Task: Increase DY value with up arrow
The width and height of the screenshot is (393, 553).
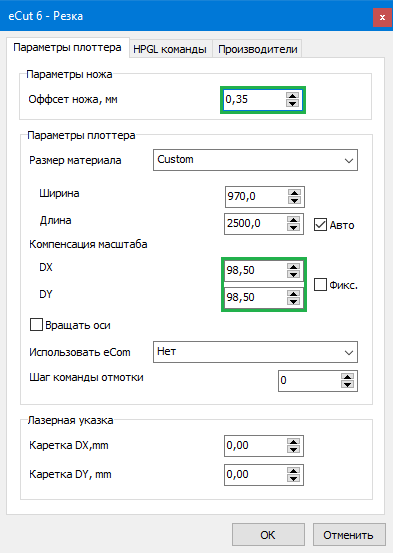Action: click(294, 293)
